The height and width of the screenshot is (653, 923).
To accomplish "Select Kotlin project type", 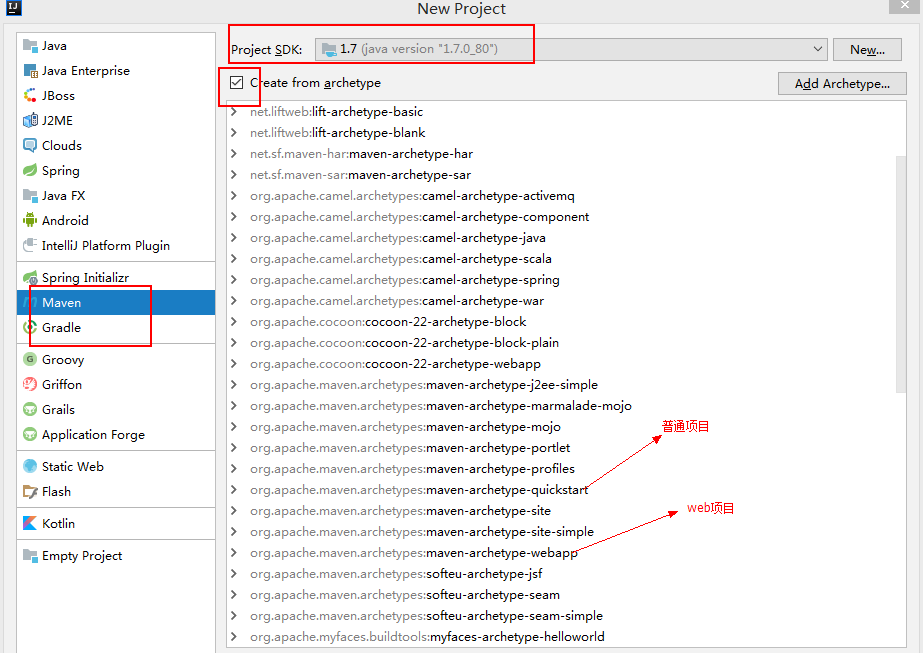I will pyautogui.click(x=116, y=523).
